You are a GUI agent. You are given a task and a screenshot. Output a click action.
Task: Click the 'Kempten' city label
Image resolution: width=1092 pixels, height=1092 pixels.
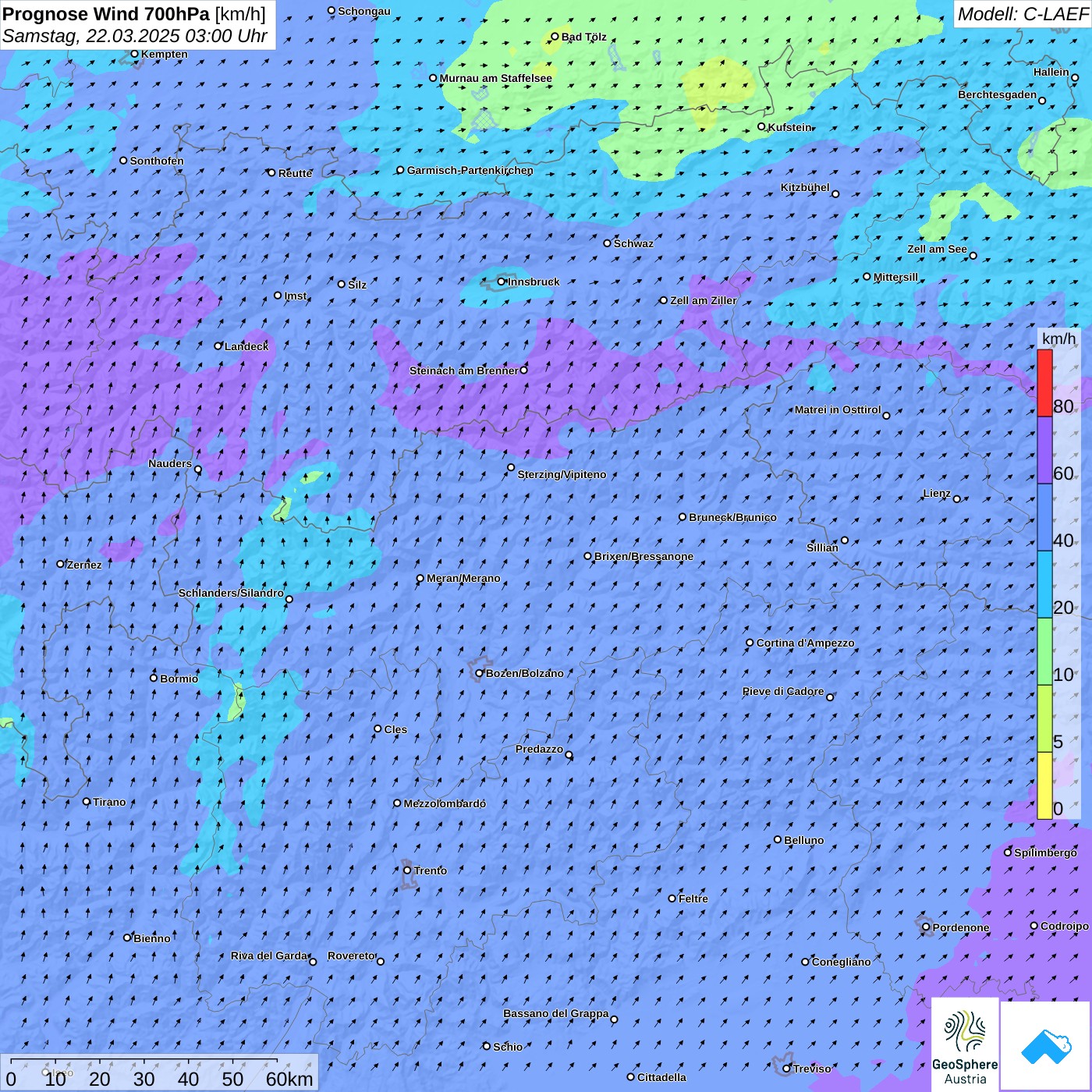[x=165, y=55]
